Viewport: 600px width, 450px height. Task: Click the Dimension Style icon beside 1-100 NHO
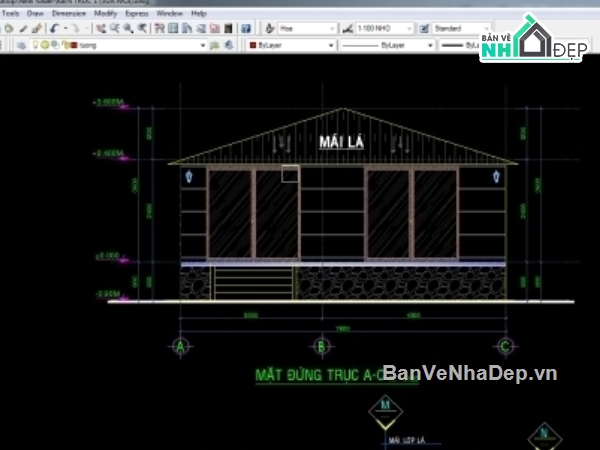[x=347, y=29]
